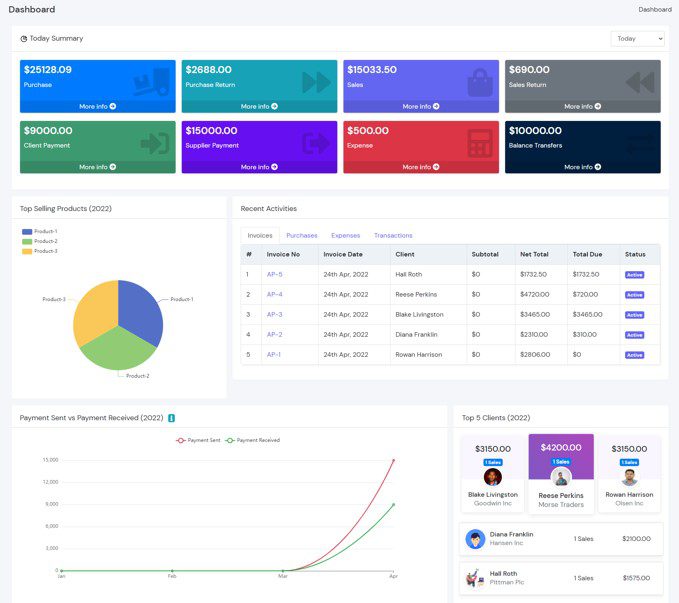Select Reese Perkins top client card
This screenshot has height=603, width=679.
click(x=561, y=473)
